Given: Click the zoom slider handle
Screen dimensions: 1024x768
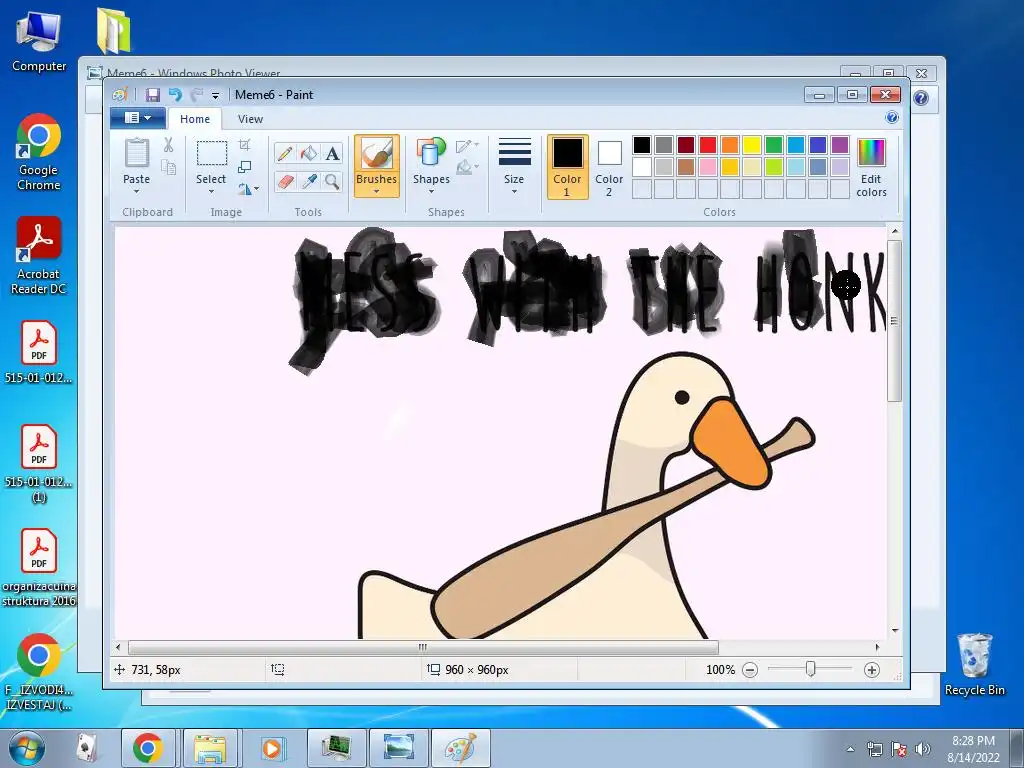Looking at the screenshot, I should [810, 669].
